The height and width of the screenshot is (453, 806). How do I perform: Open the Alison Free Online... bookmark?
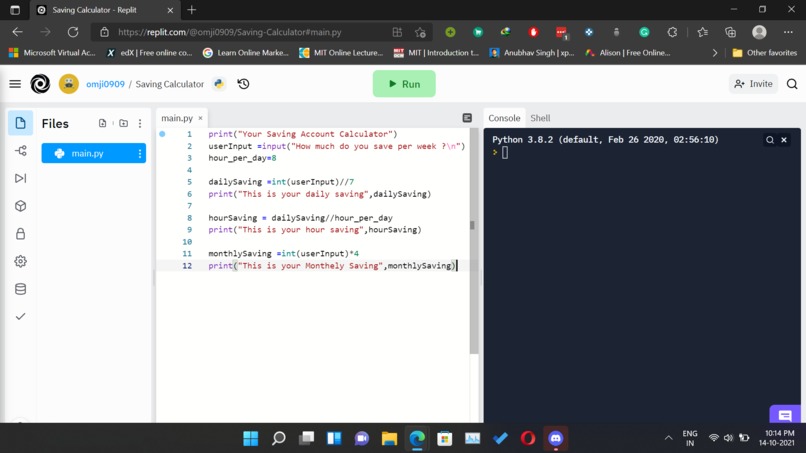pos(628,52)
